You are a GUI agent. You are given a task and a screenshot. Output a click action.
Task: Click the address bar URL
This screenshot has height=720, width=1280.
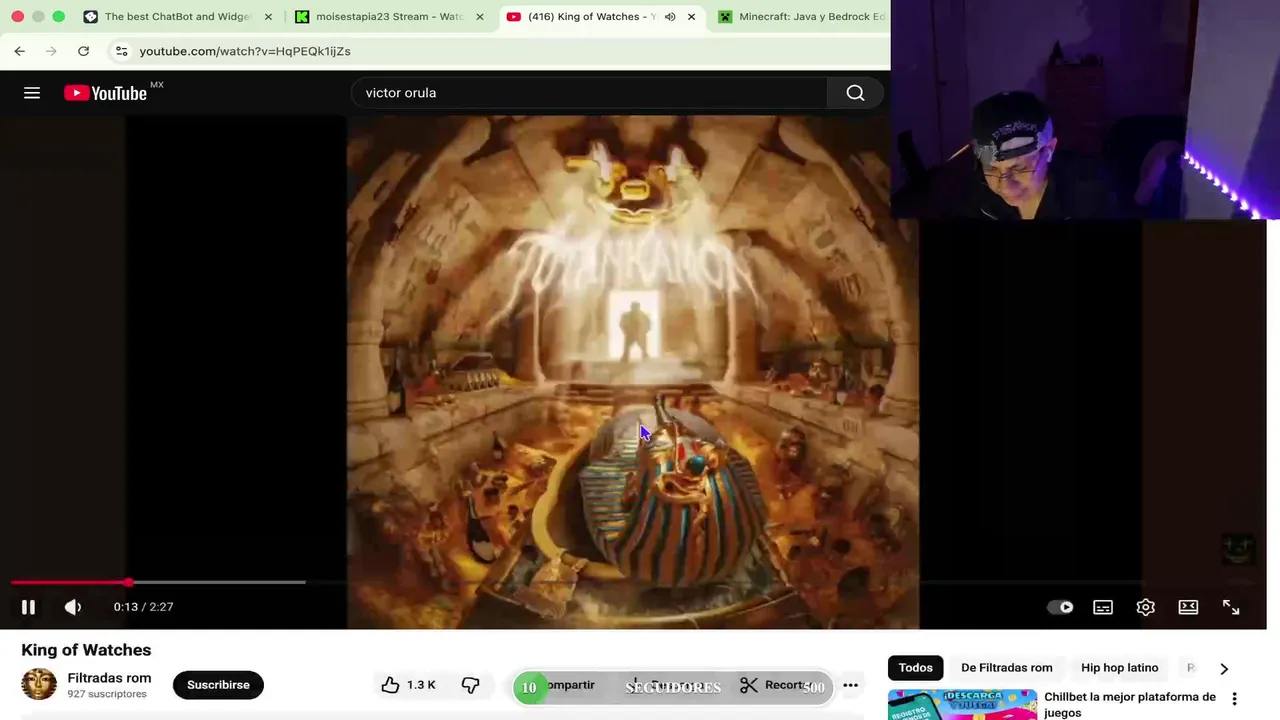click(245, 51)
